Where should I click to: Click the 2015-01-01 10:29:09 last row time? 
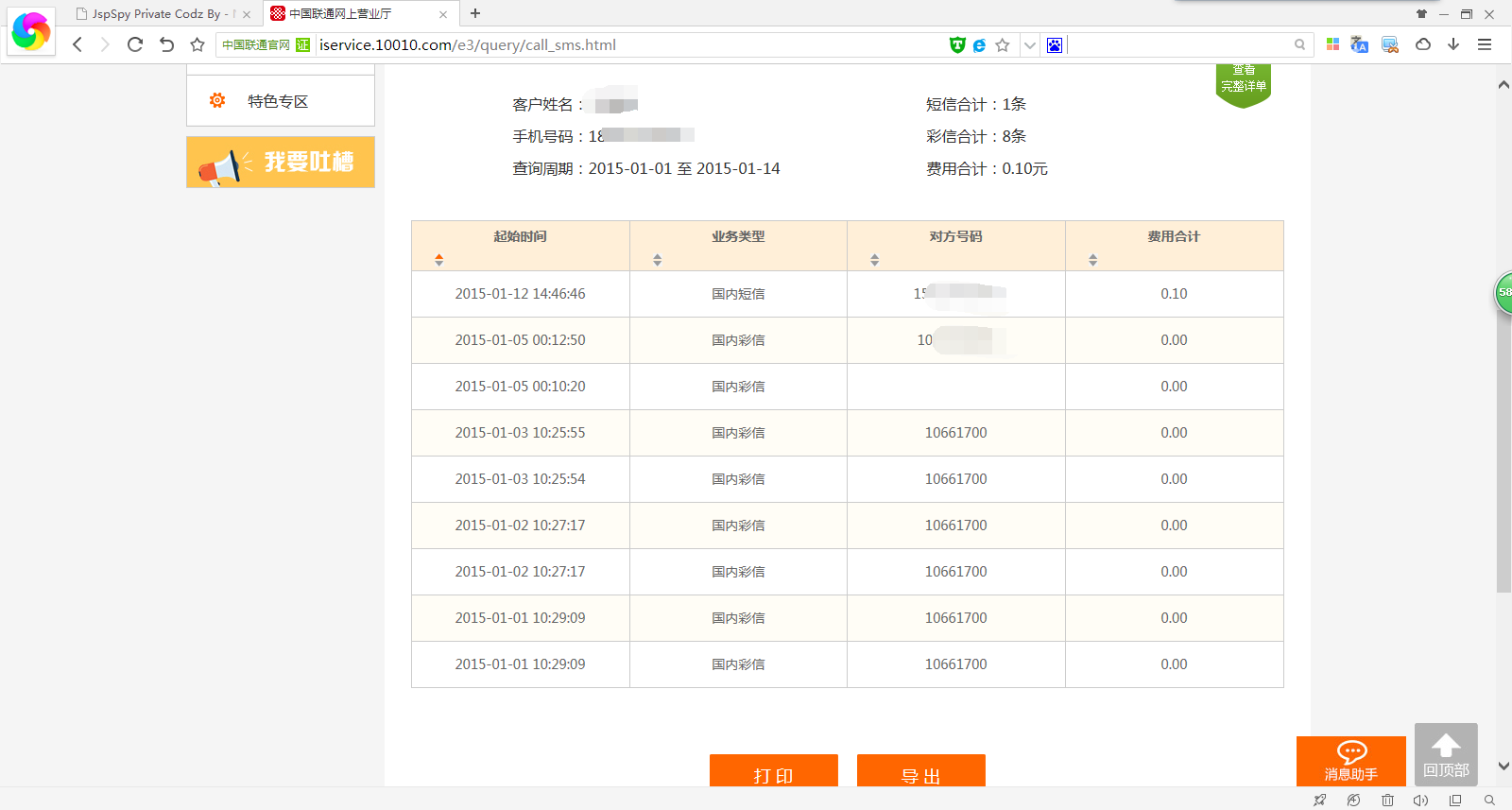520,664
